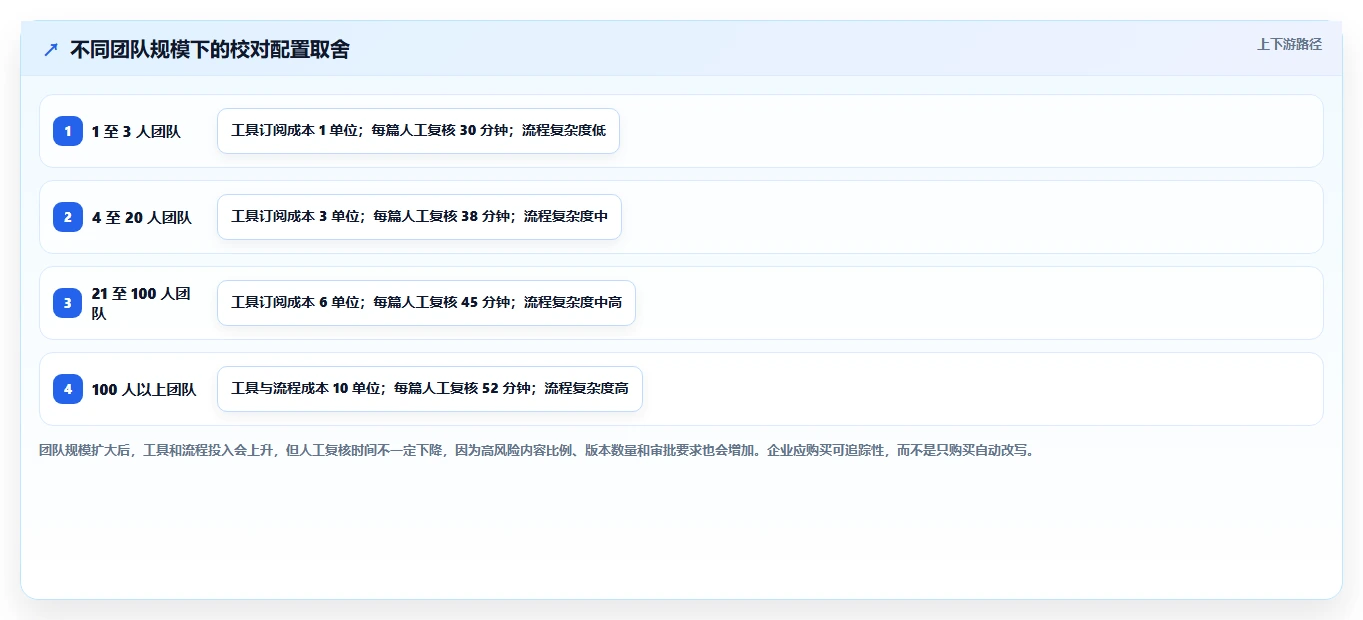This screenshot has width=1363, height=620.
Task: Click the 21 至 100 人团队 label
Action: point(141,303)
